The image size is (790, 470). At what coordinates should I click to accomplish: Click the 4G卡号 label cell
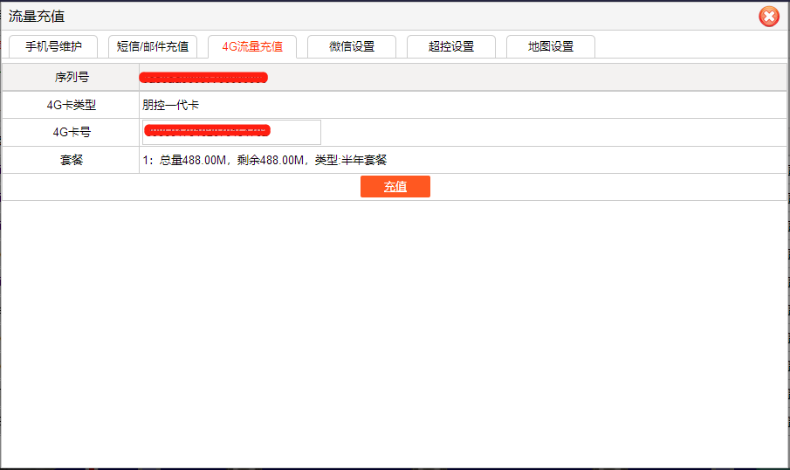coord(71,132)
